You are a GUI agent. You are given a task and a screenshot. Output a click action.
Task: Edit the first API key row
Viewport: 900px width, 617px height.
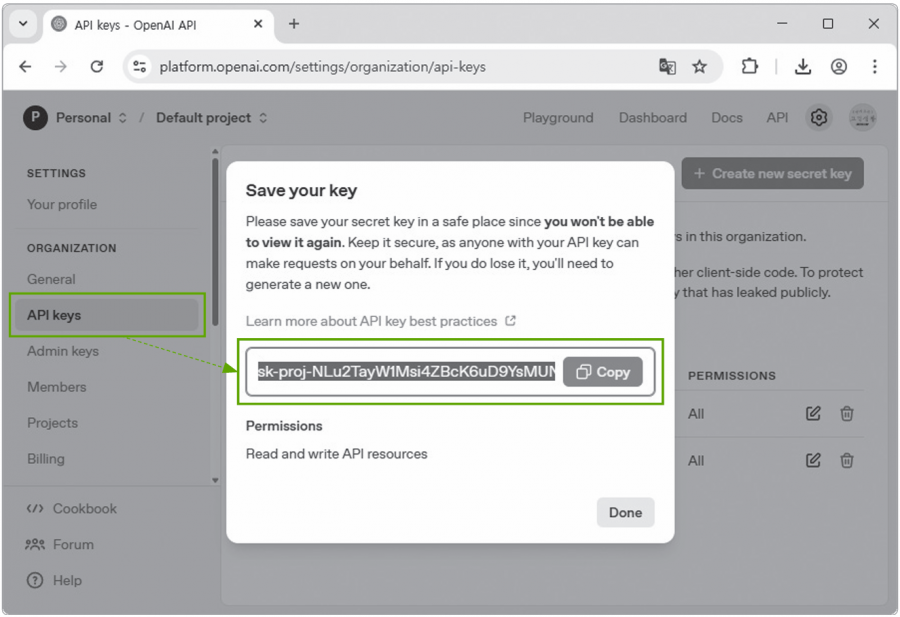(813, 413)
